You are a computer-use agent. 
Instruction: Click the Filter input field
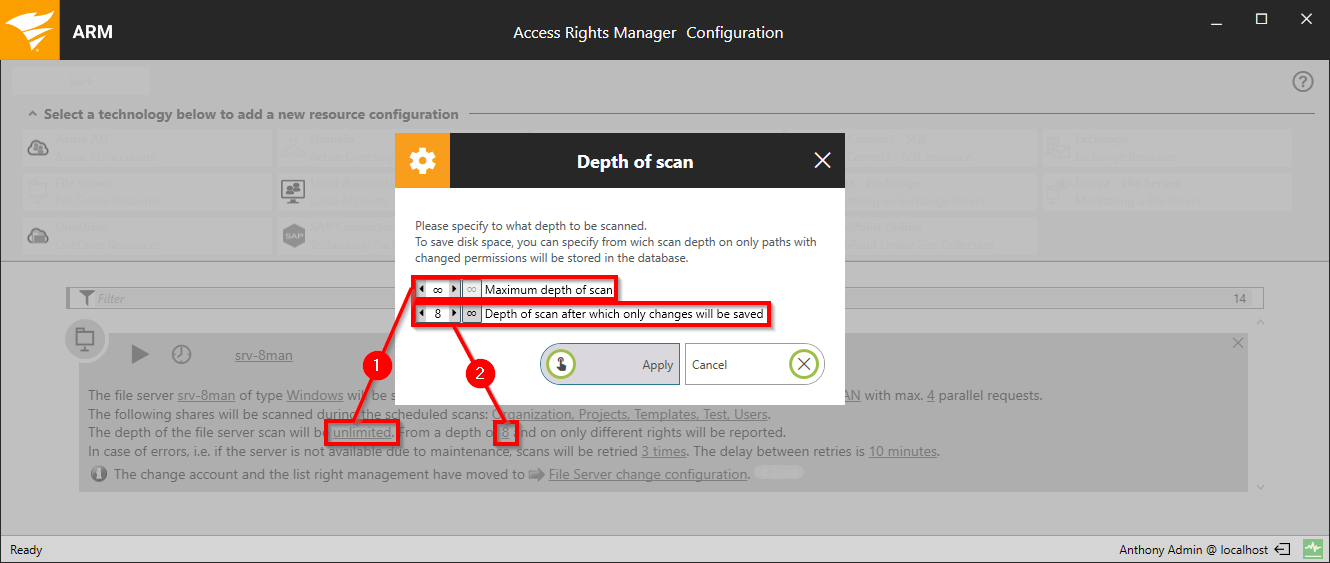(665, 298)
